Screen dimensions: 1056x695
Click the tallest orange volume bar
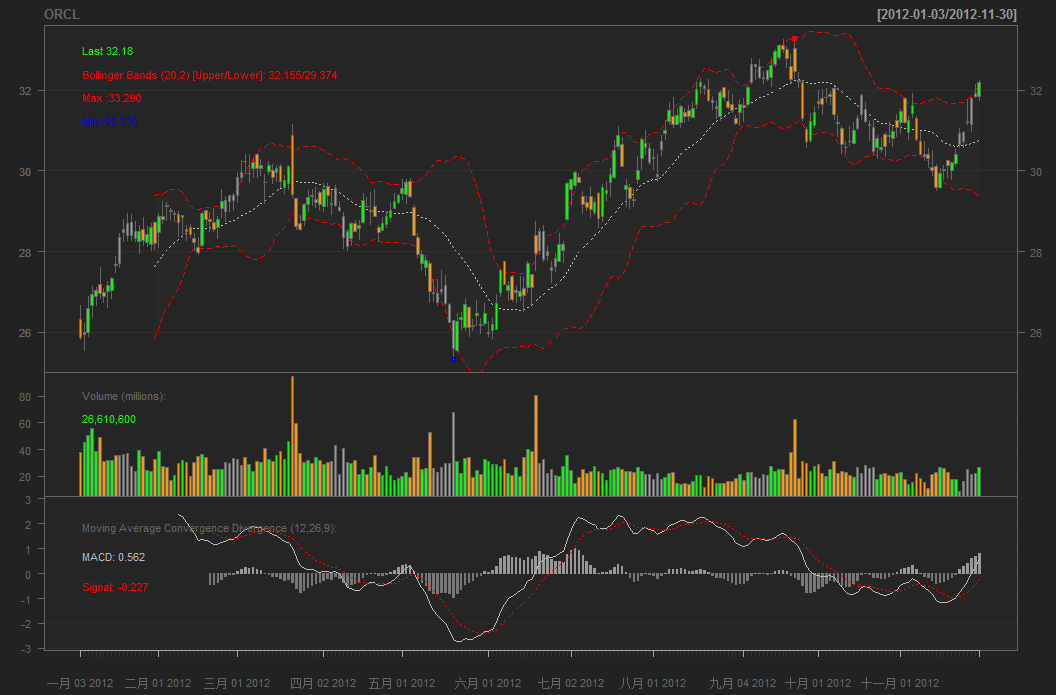pos(292,436)
